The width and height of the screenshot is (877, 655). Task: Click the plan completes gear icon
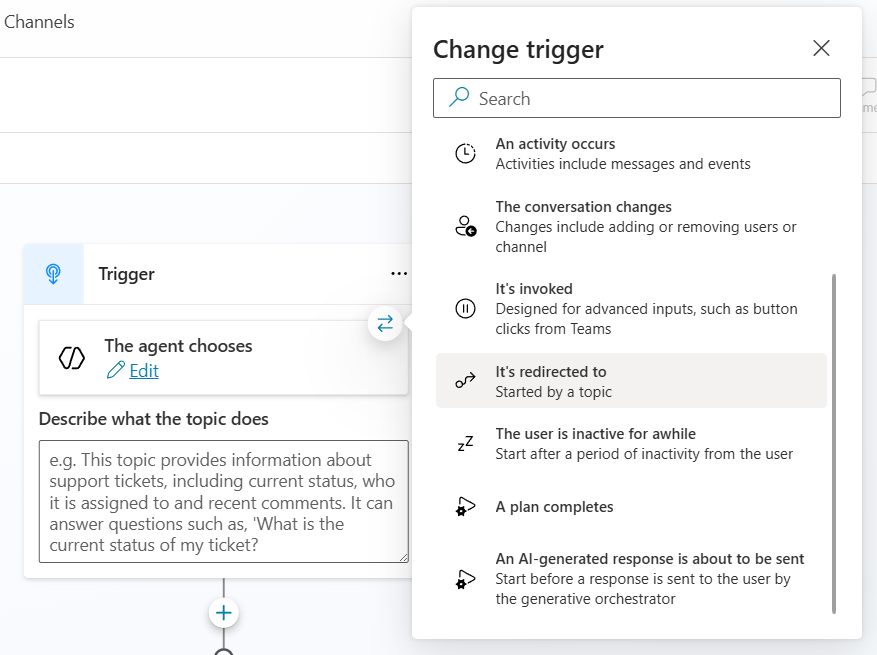click(x=465, y=507)
